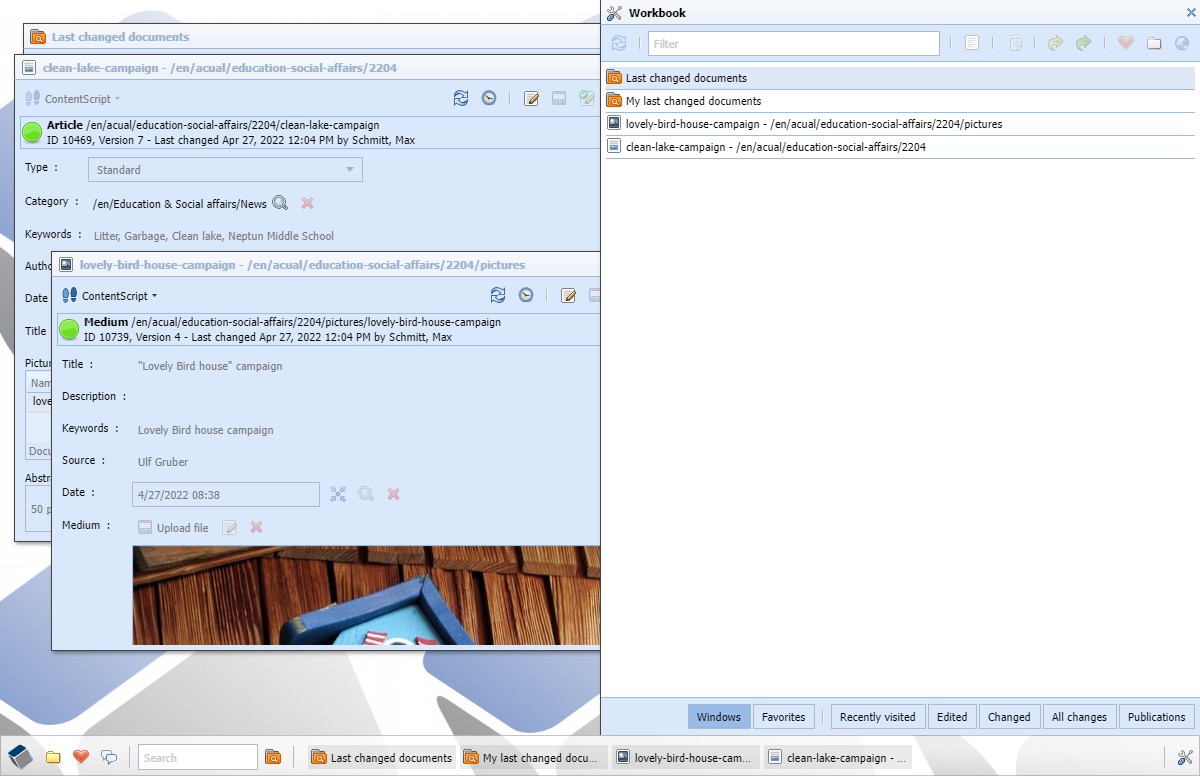Image resolution: width=1200 pixels, height=776 pixels.
Task: Click the Filter input field in Workbook
Action: (793, 43)
